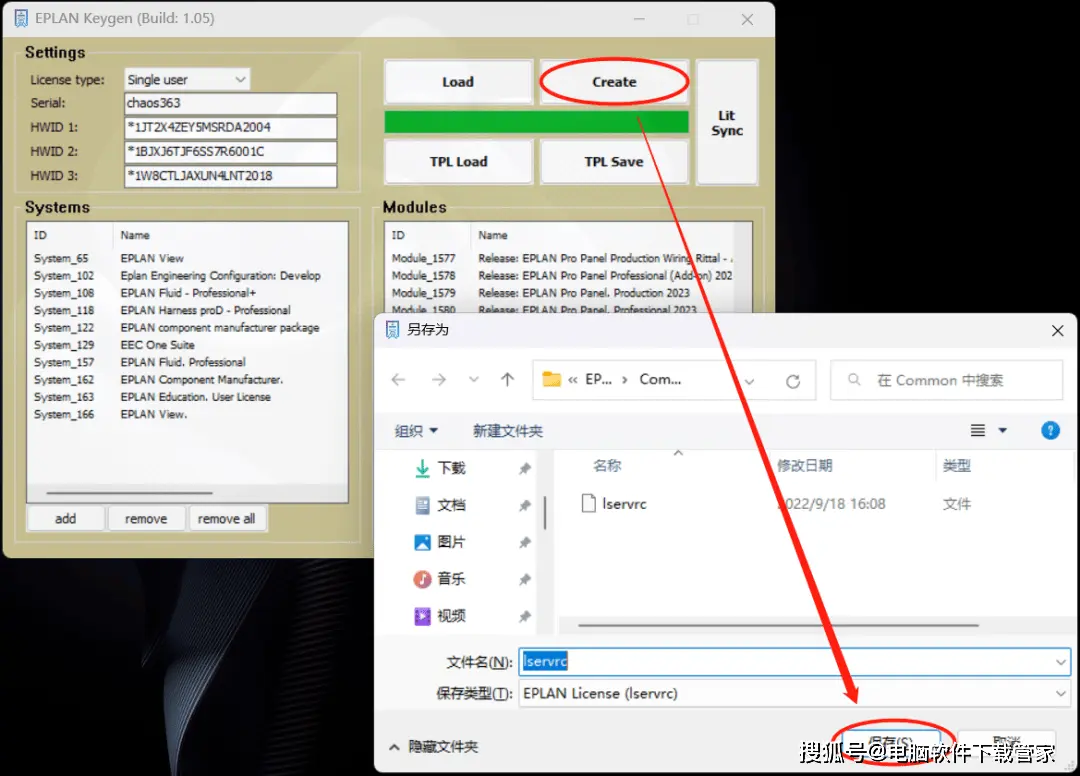Click the EP... breadcrumb in the address bar
The height and width of the screenshot is (776, 1080).
tap(598, 379)
